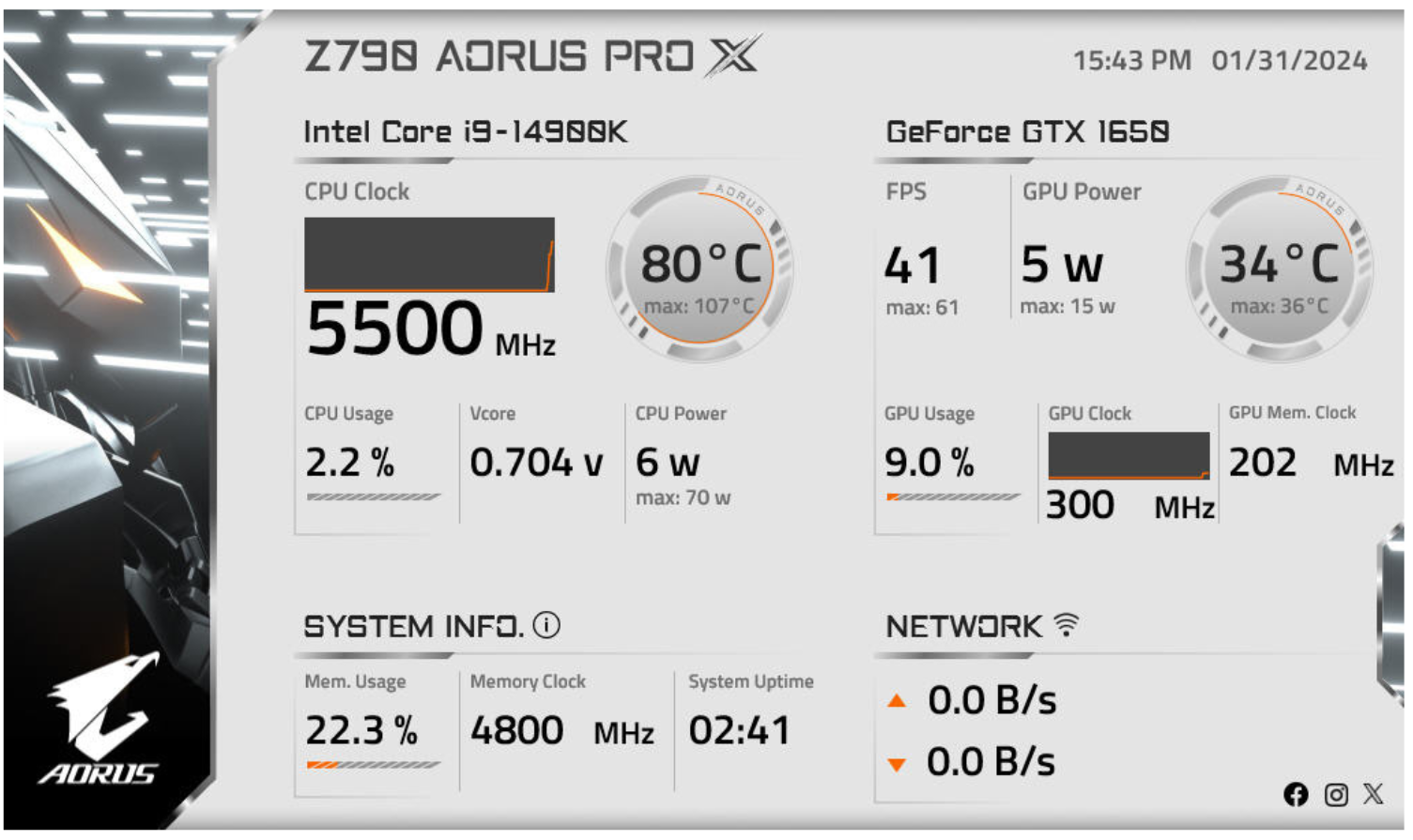The width and height of the screenshot is (1413, 840).
Task: Click the FPS label
Action: 906,191
